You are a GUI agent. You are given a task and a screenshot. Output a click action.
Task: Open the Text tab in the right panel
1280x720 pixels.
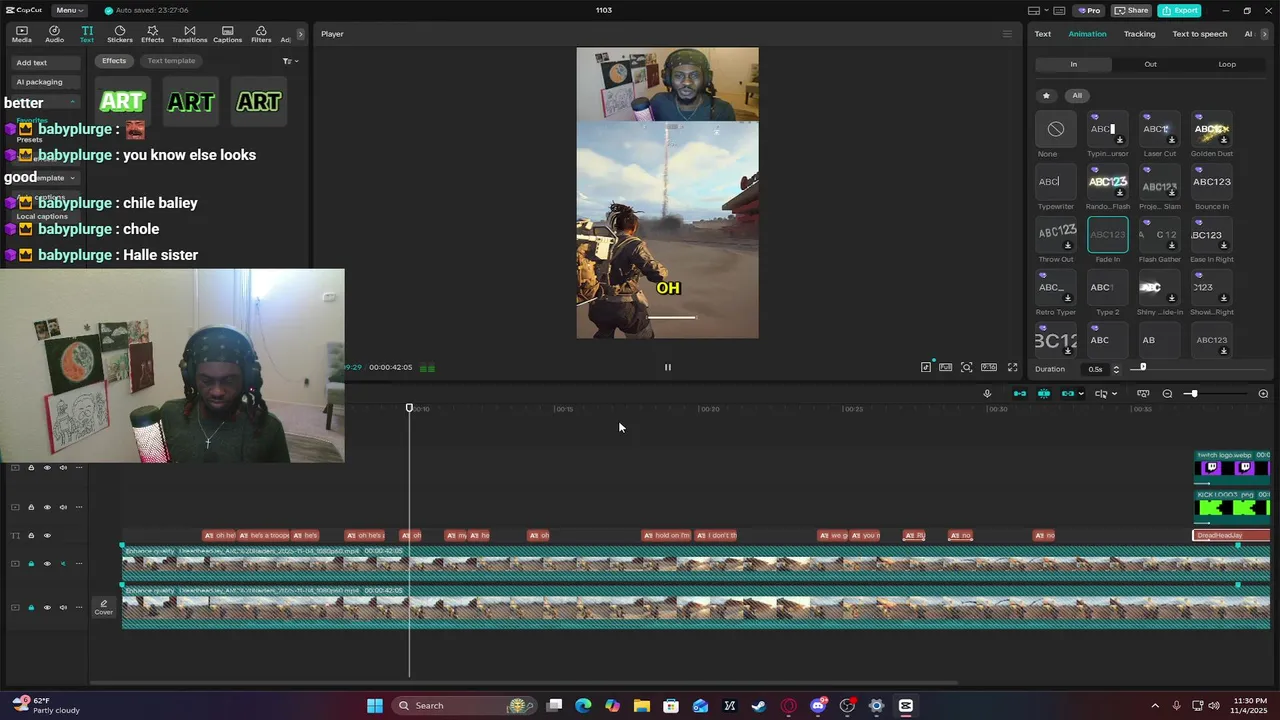[1042, 34]
